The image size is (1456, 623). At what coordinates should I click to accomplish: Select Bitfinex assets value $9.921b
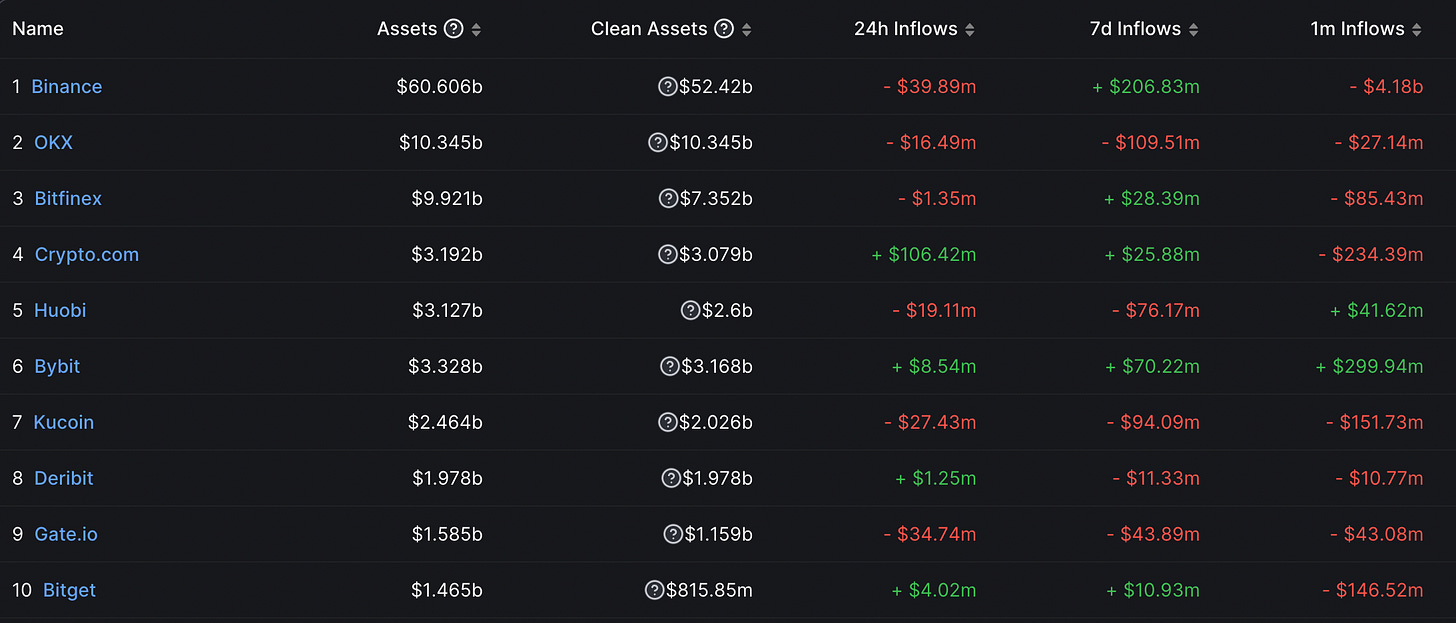(447, 199)
